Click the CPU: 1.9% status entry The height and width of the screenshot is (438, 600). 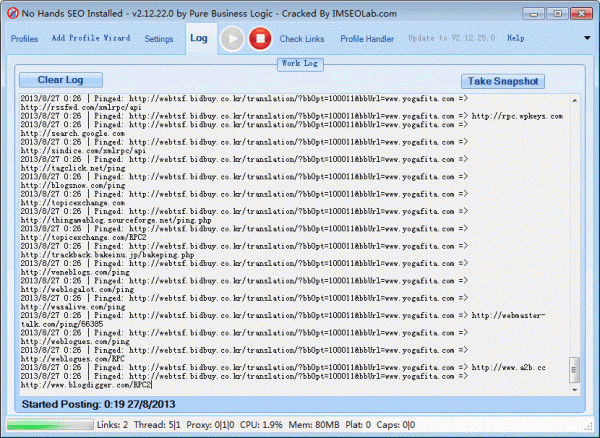point(261,425)
